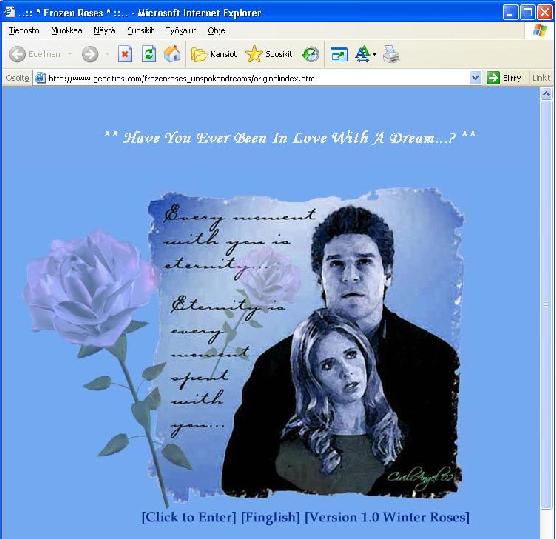Maximize the Internet Explorer window
Viewport: 556px width, 539px height.
pyautogui.click(x=528, y=12)
